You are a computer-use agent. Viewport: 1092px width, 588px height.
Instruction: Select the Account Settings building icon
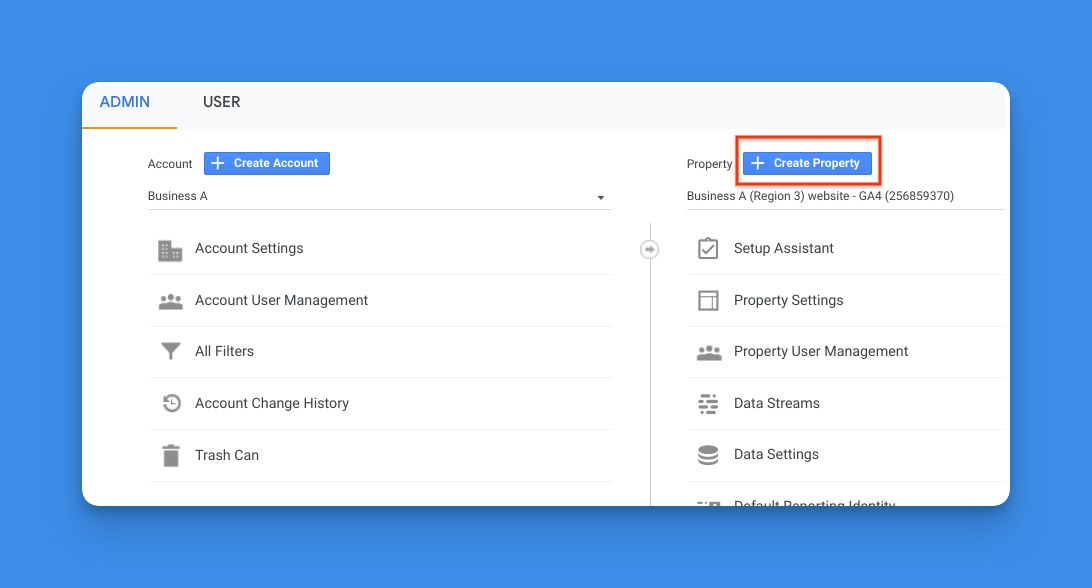click(x=170, y=249)
